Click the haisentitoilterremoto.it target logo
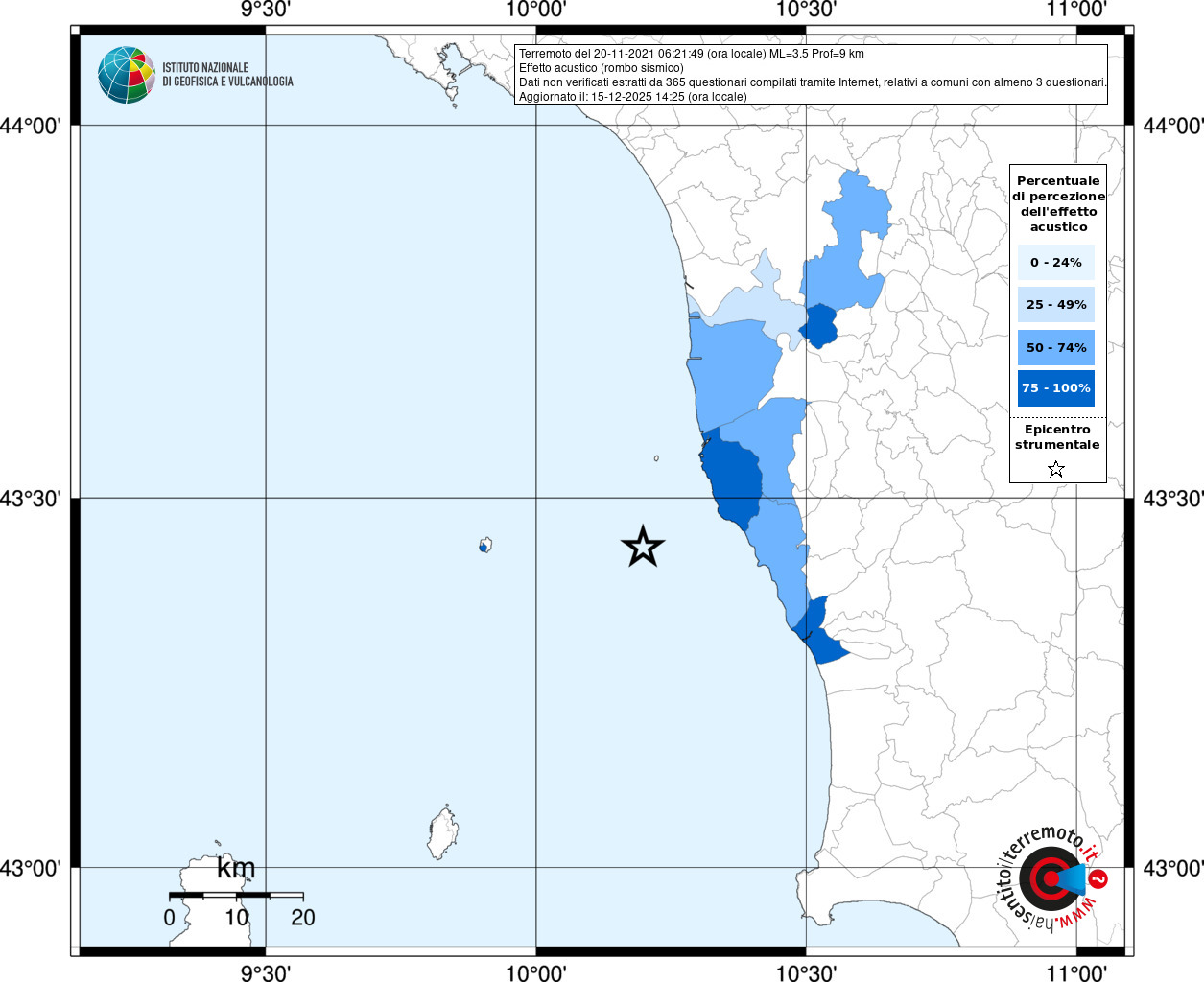Viewport: 1204px width, 982px height. tap(1053, 878)
